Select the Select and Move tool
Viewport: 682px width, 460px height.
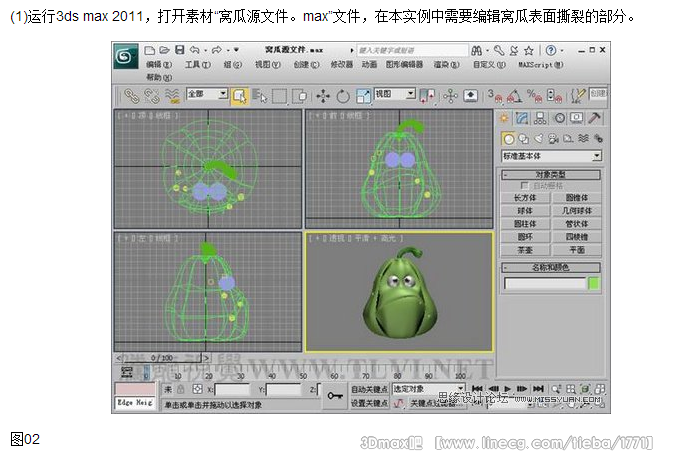[x=323, y=96]
